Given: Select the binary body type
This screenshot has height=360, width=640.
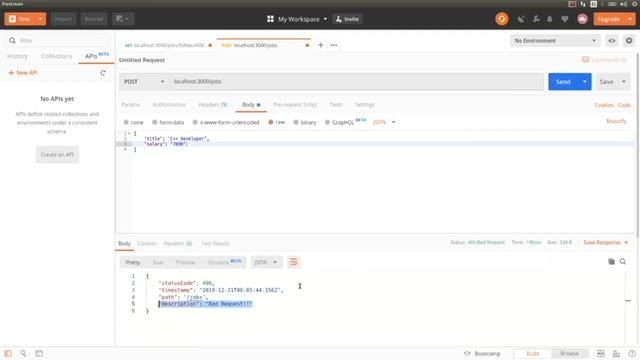Looking at the screenshot, I should point(305,122).
